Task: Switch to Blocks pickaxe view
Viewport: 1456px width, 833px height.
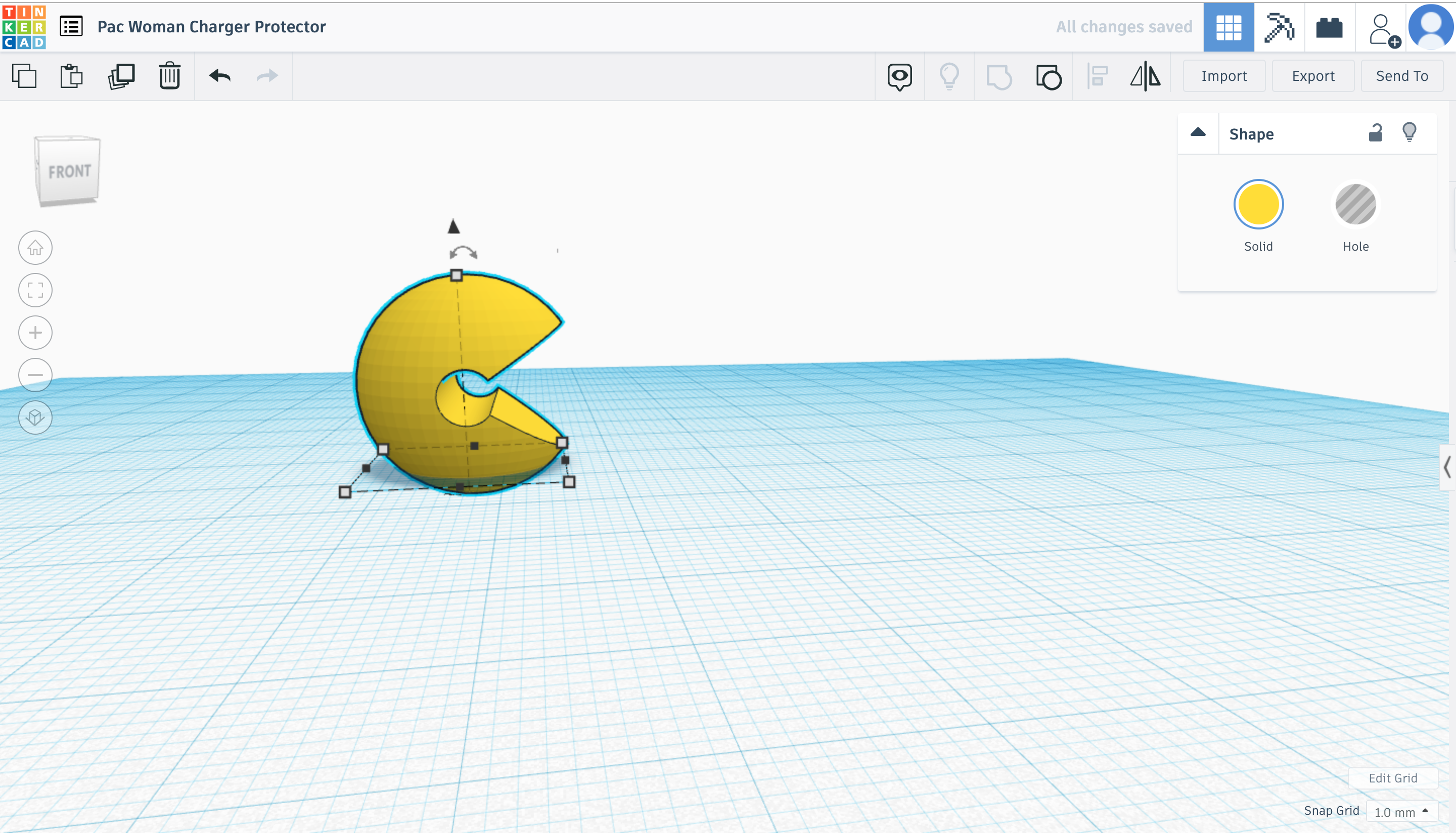Action: tap(1279, 27)
